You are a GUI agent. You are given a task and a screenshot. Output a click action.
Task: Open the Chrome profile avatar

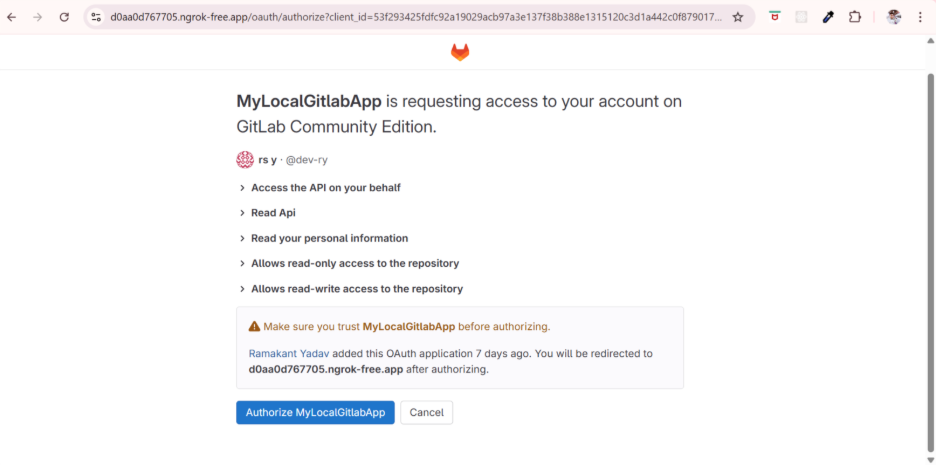tap(893, 17)
